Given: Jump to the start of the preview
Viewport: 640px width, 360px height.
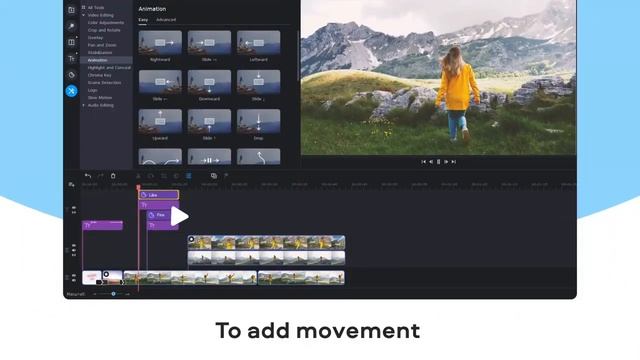Looking at the screenshot, I should (x=423, y=162).
